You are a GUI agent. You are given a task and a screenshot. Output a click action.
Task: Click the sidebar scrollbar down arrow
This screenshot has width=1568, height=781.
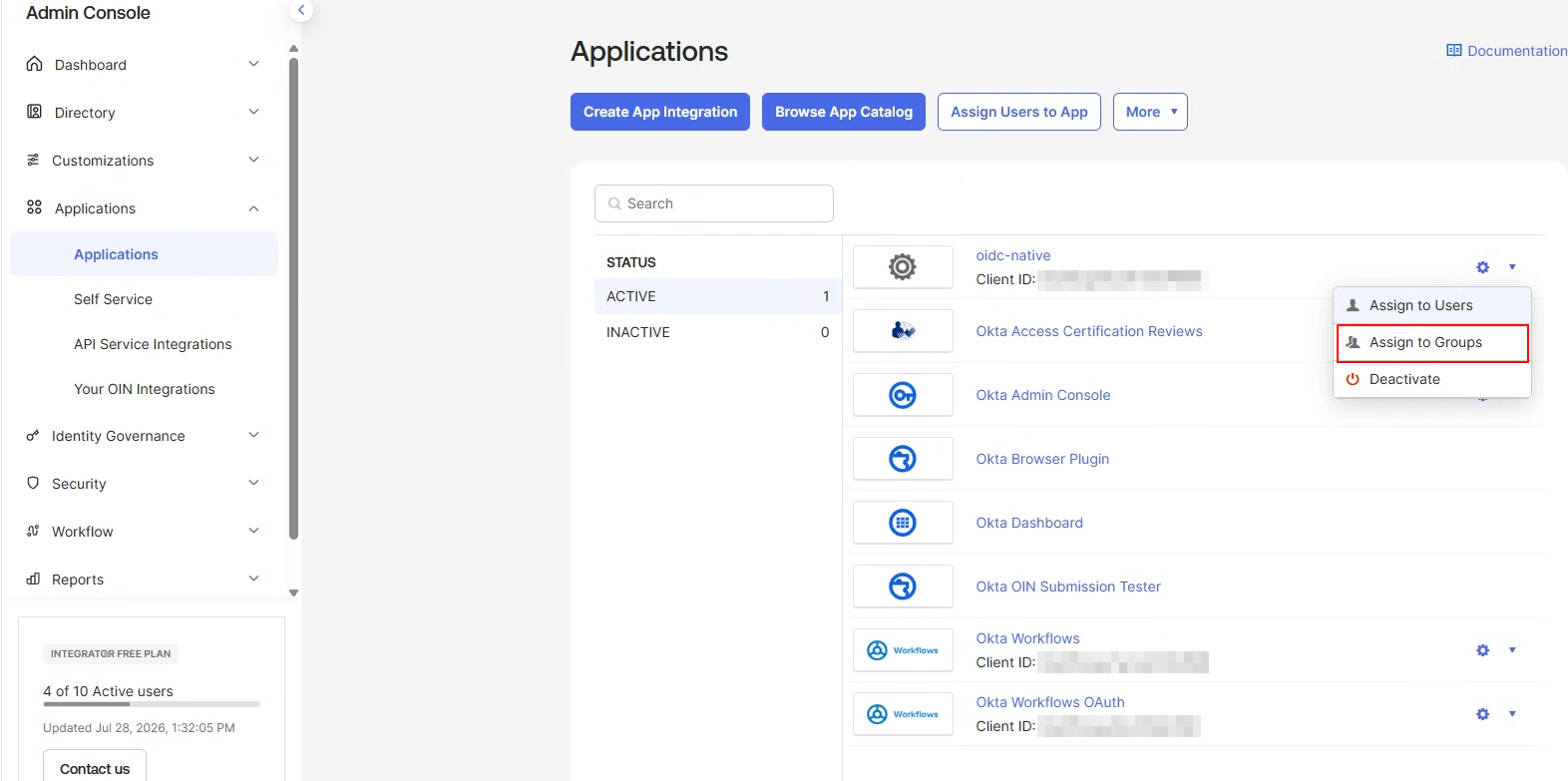[x=293, y=592]
